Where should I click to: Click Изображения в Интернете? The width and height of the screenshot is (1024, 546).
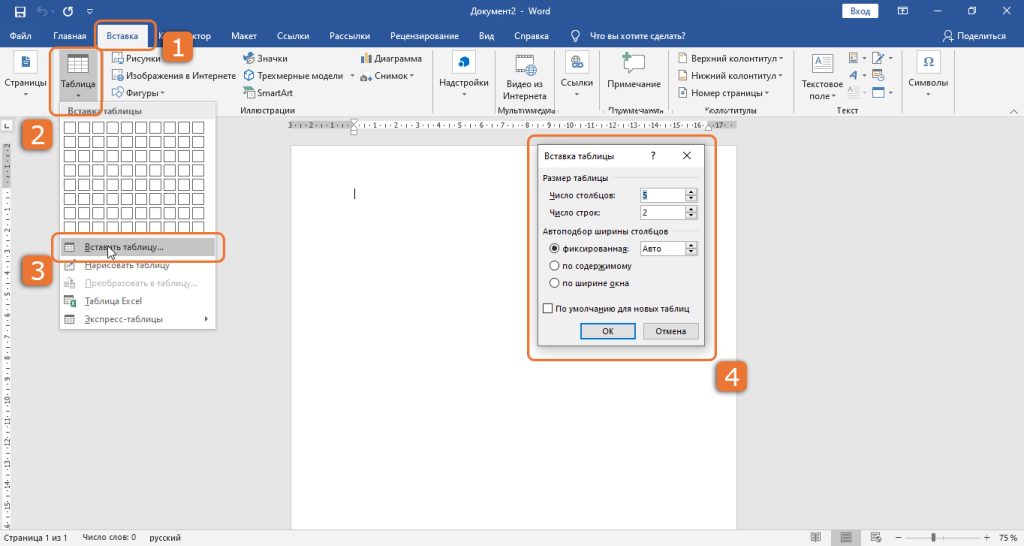173,76
